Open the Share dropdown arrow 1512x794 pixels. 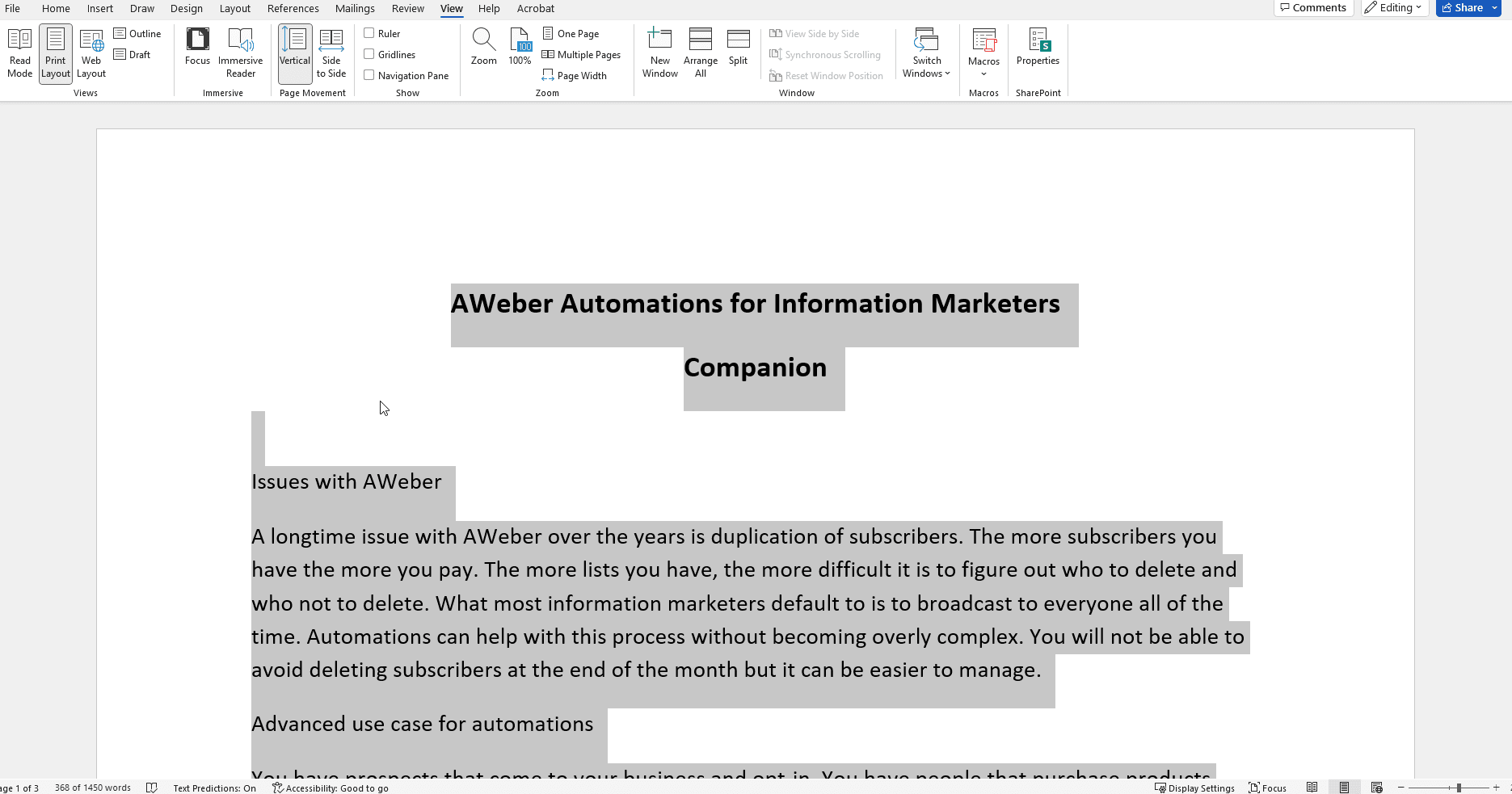click(1495, 8)
